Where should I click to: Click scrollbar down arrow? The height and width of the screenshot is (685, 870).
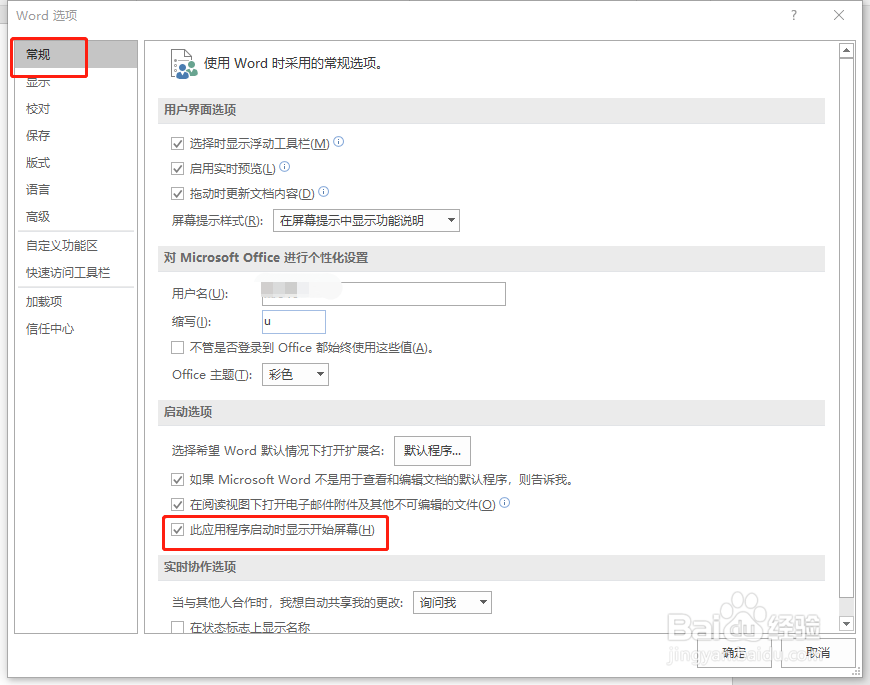[x=846, y=623]
